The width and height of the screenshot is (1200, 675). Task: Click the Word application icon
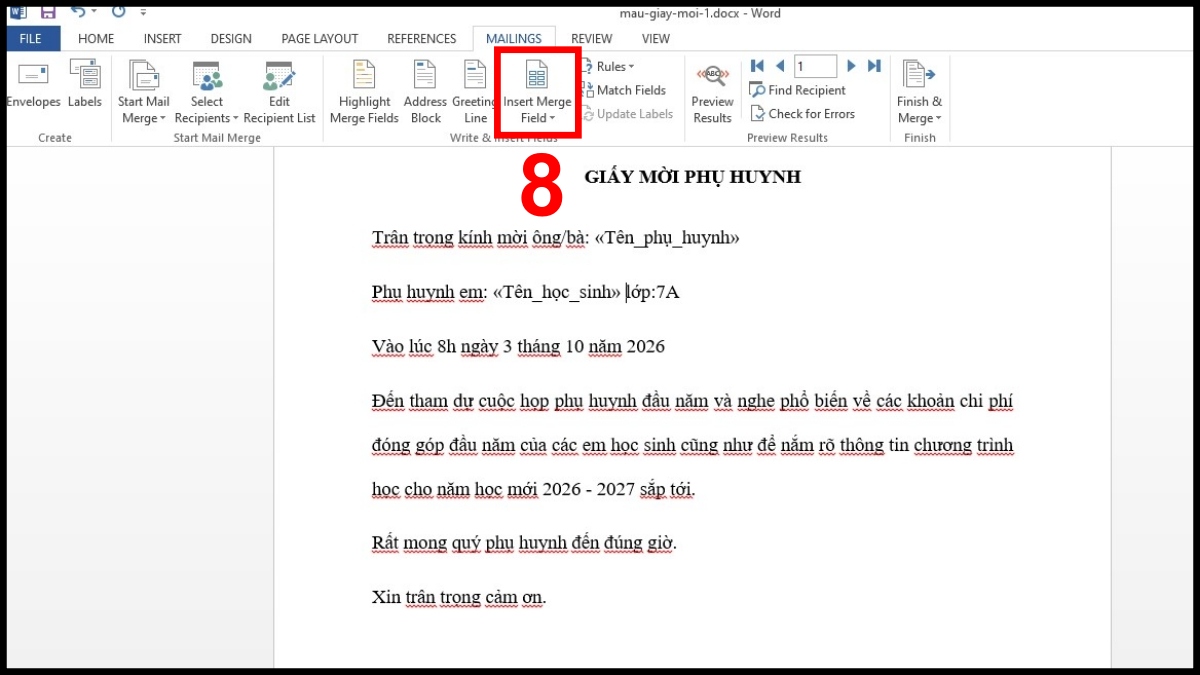17,12
